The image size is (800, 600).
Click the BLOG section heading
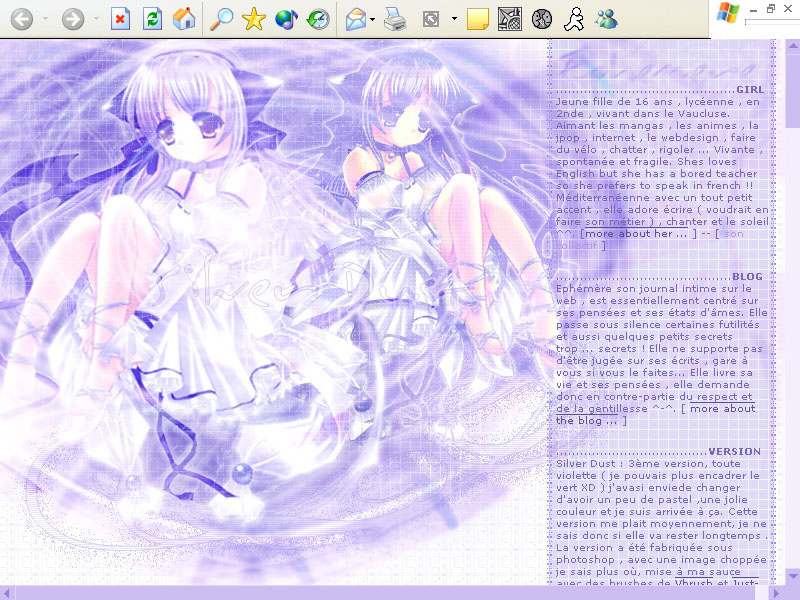tap(747, 277)
